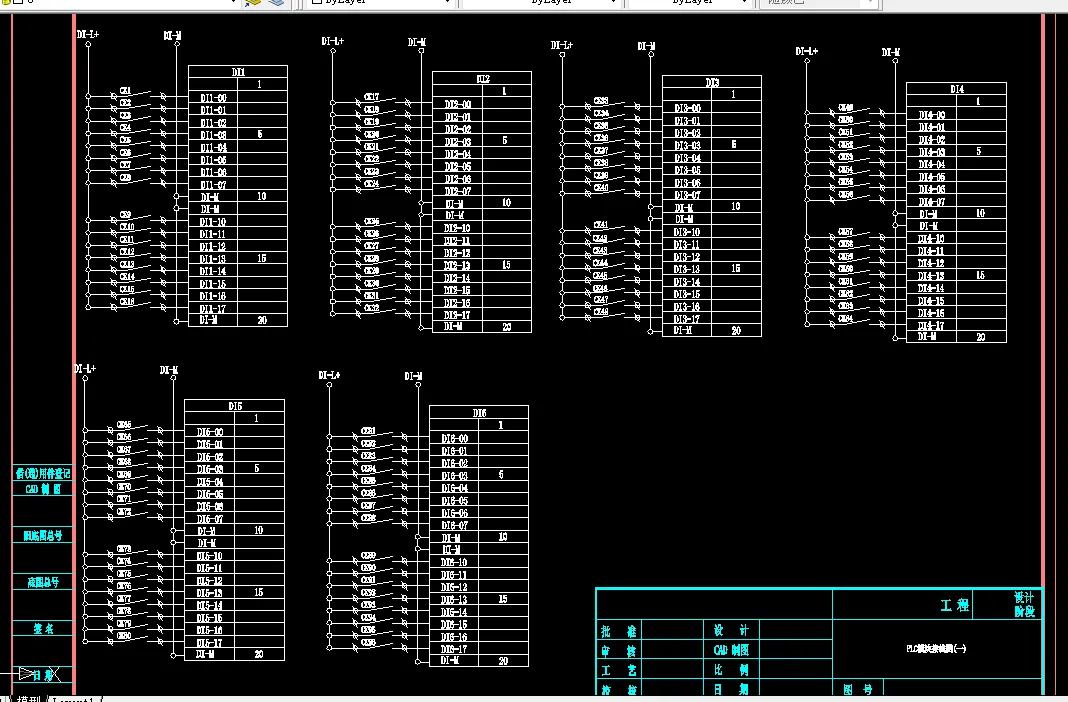The height and width of the screenshot is (702, 1068).
Task: Select the DI3 module header text
Action: pyautogui.click(x=712, y=82)
